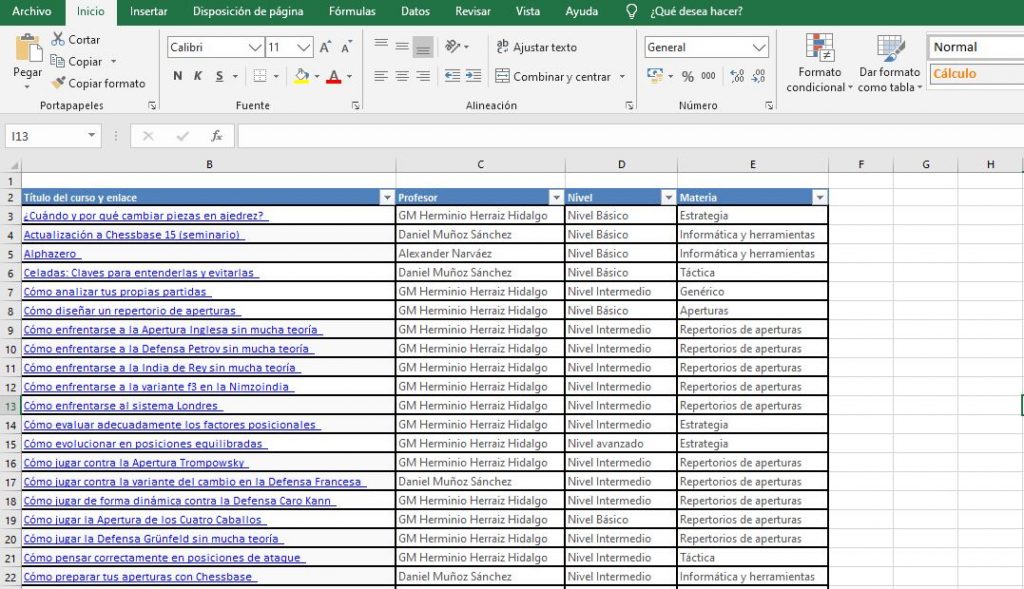This screenshot has height=589, width=1024.
Task: Increase decimal places
Action: point(737,76)
